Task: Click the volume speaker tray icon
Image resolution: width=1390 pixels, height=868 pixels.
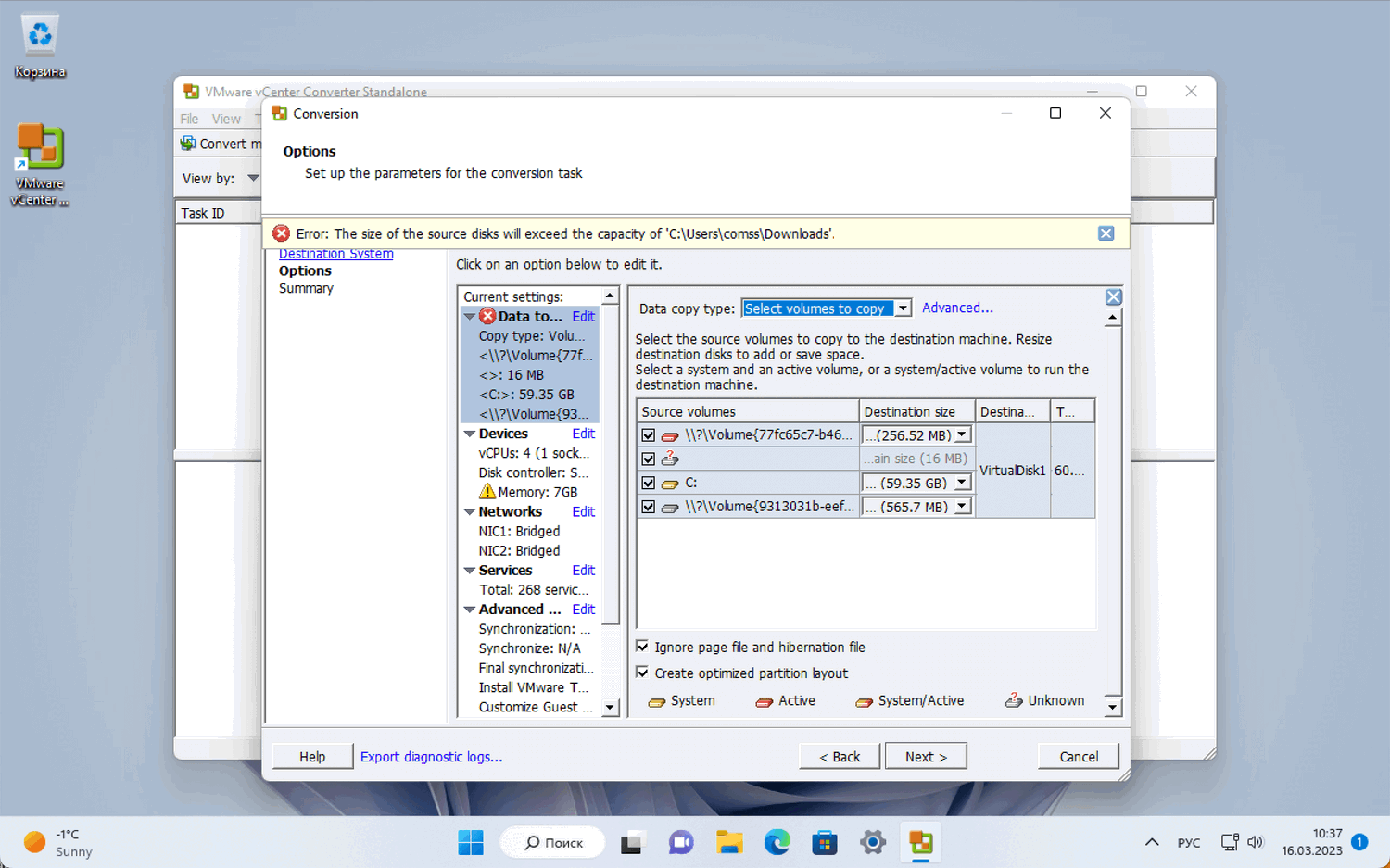Action: [x=1256, y=842]
